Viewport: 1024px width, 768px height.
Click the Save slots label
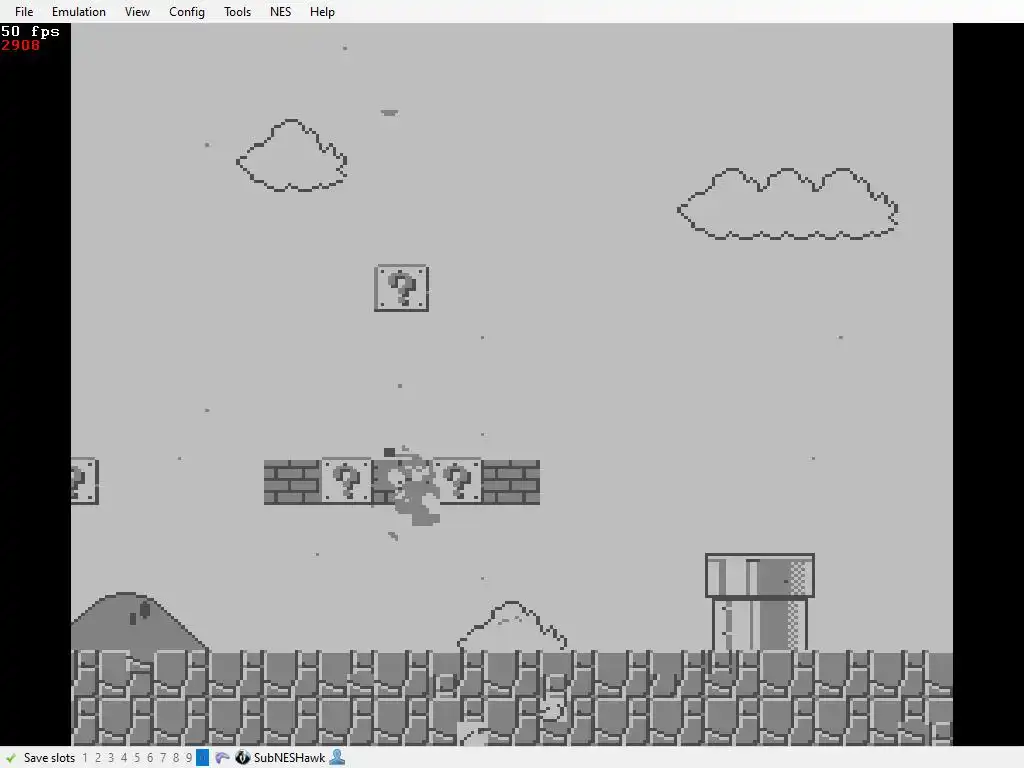point(49,758)
